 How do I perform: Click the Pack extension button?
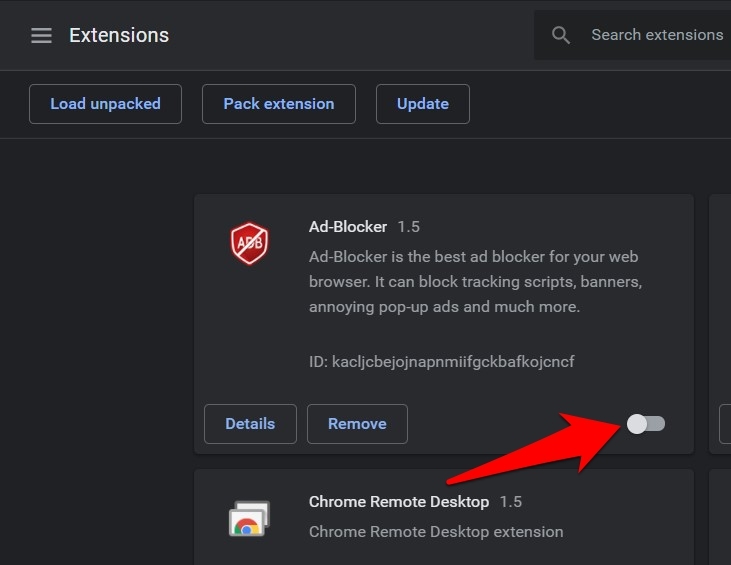(x=279, y=104)
